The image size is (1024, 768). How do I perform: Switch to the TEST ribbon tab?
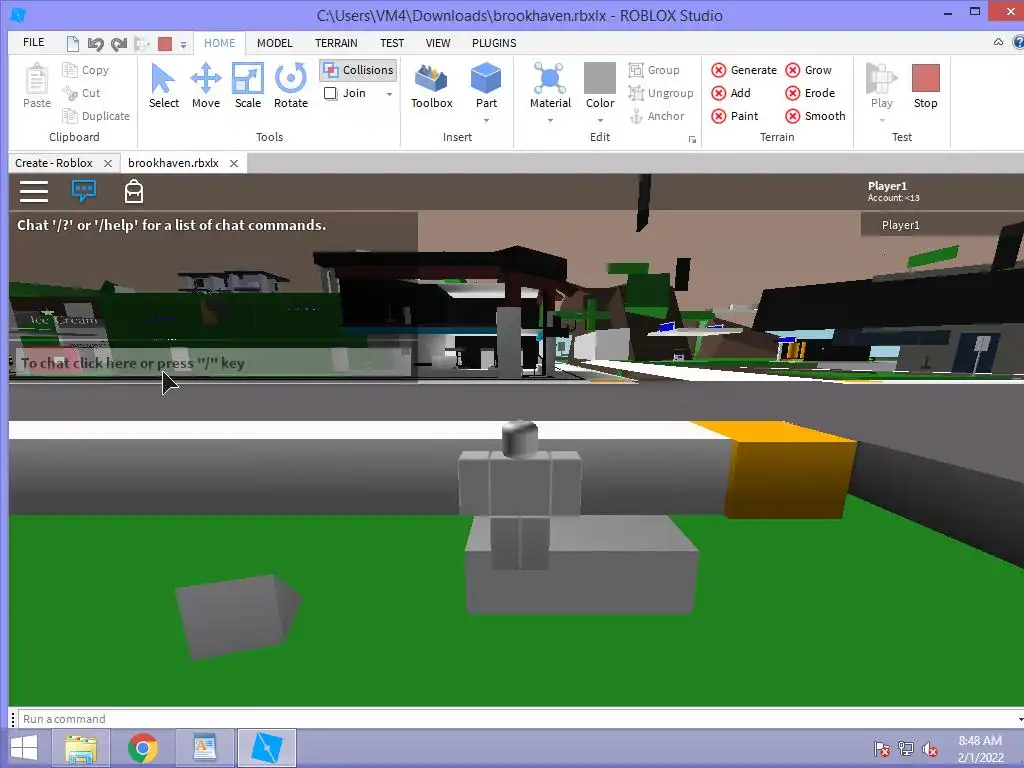coord(392,43)
